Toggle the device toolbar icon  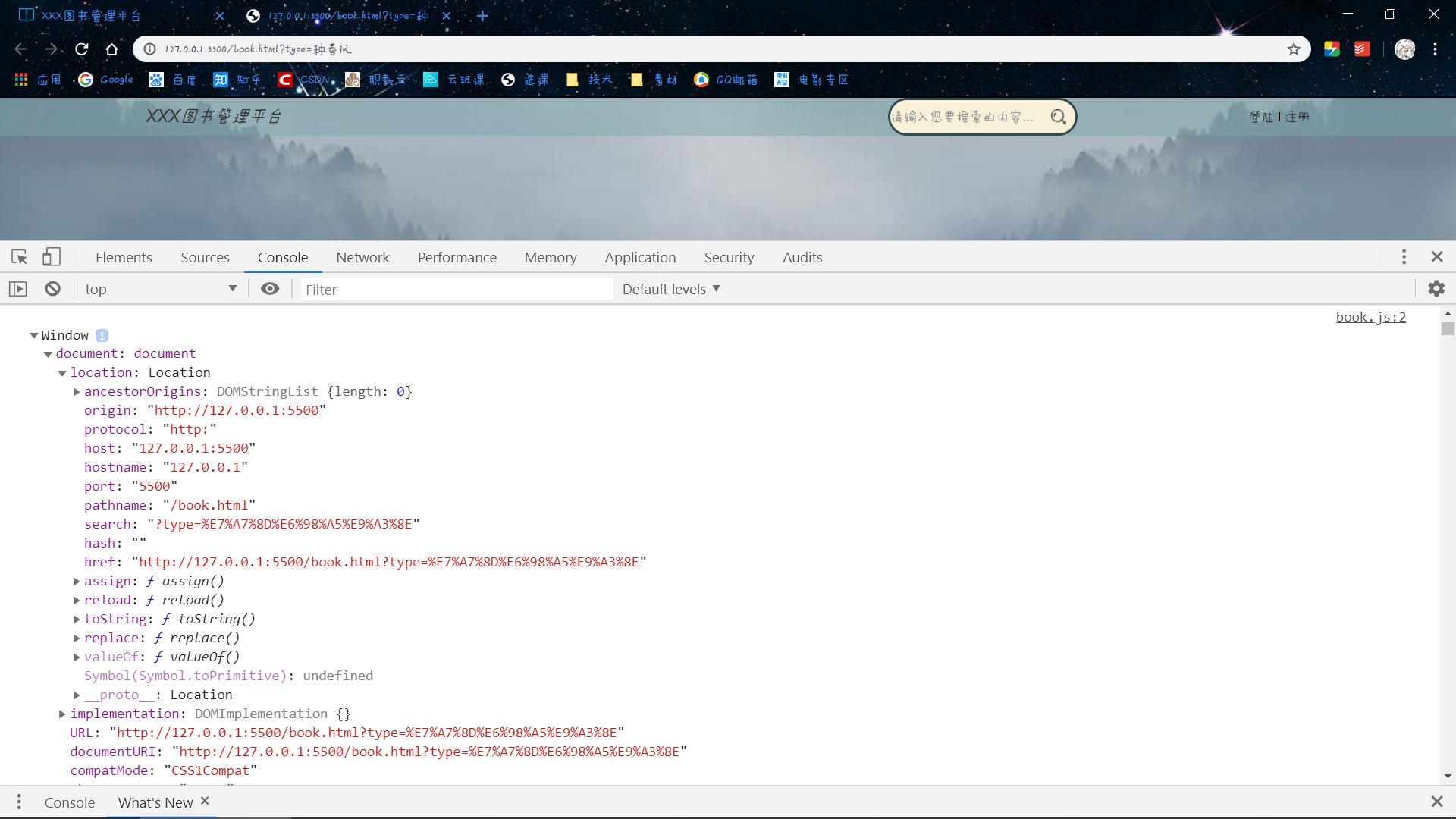click(x=51, y=257)
